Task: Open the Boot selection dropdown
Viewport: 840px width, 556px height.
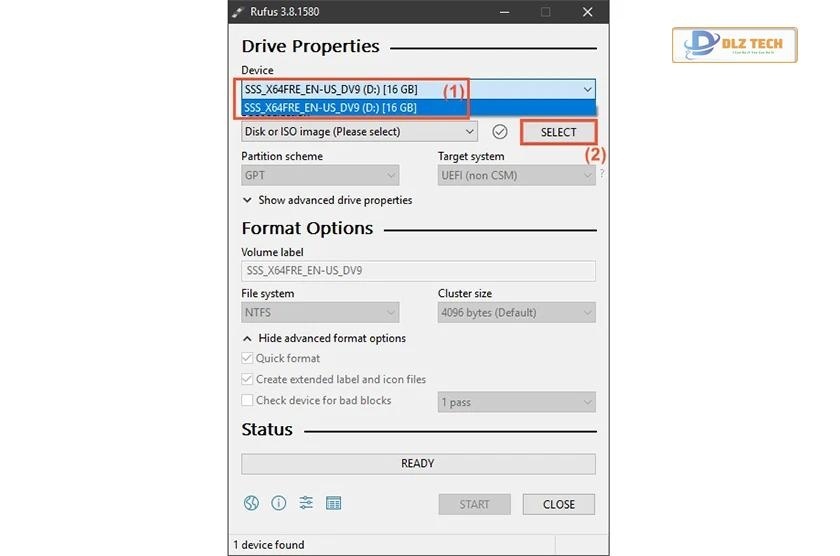Action: 359,132
